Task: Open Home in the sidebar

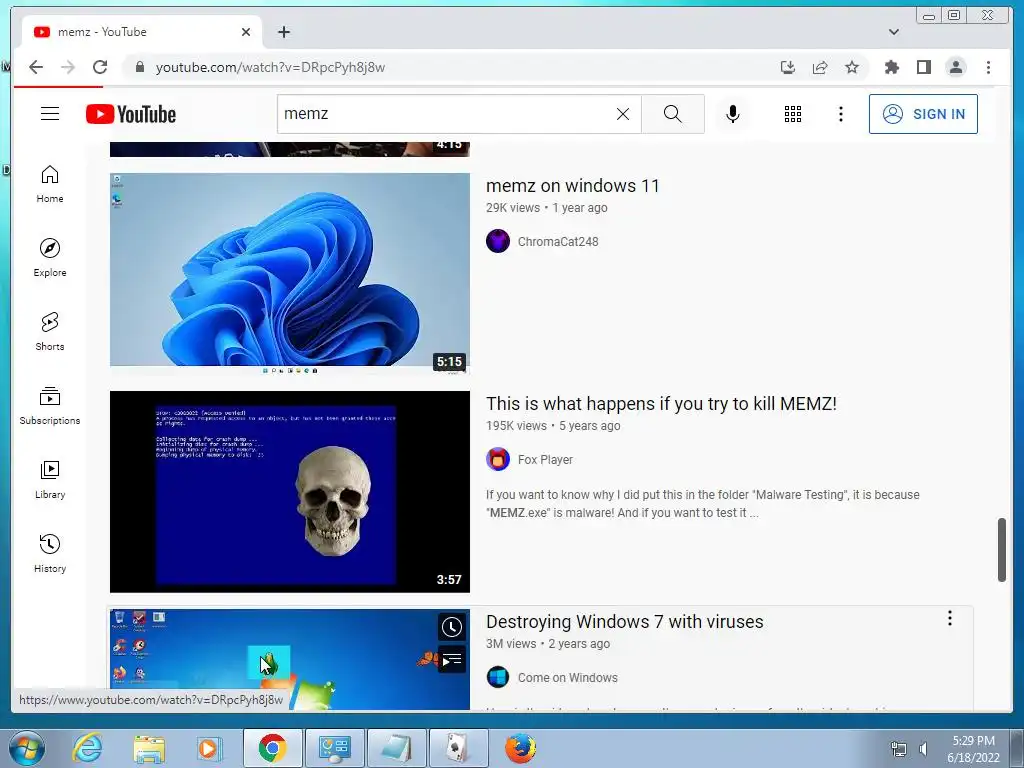Action: pos(50,184)
